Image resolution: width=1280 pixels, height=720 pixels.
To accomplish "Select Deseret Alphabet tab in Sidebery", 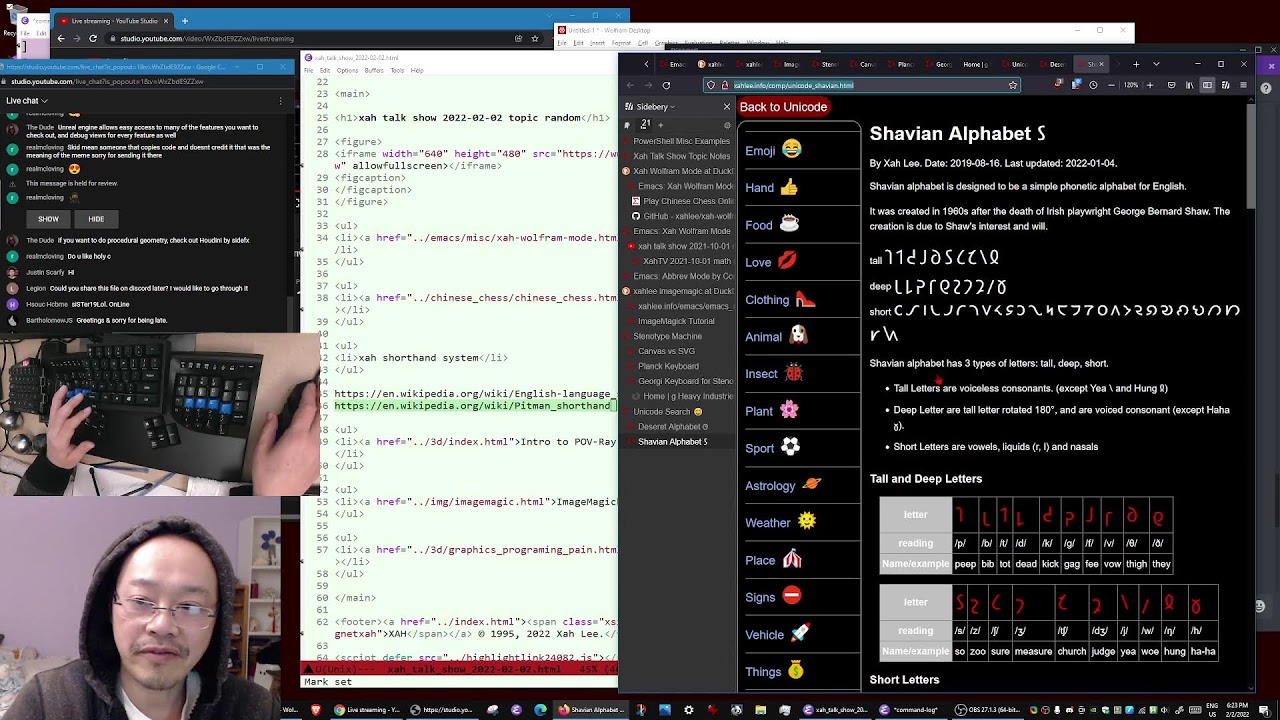I will 679,427.
